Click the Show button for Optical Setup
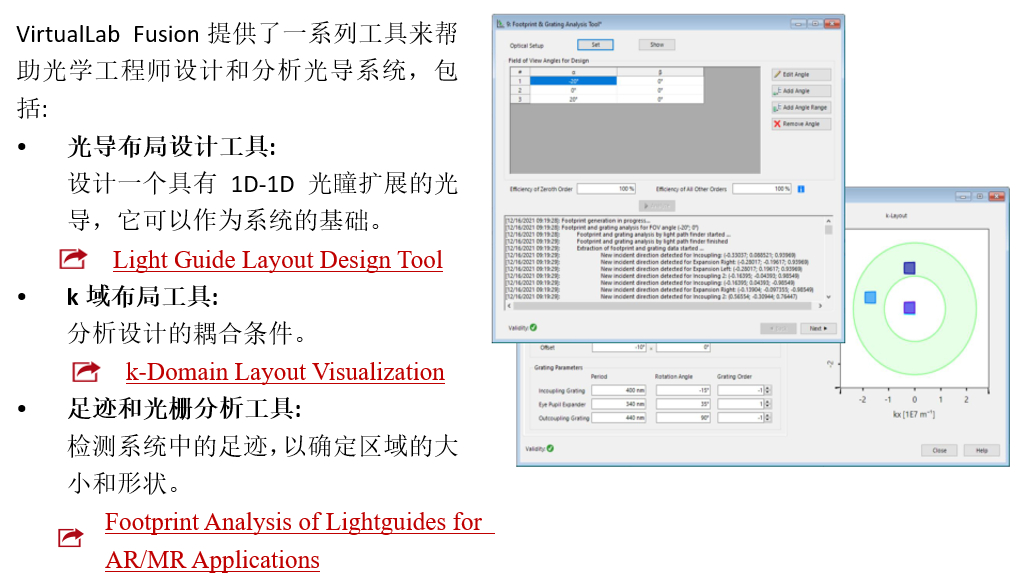Viewport: 1022px width, 588px height. tap(656, 44)
